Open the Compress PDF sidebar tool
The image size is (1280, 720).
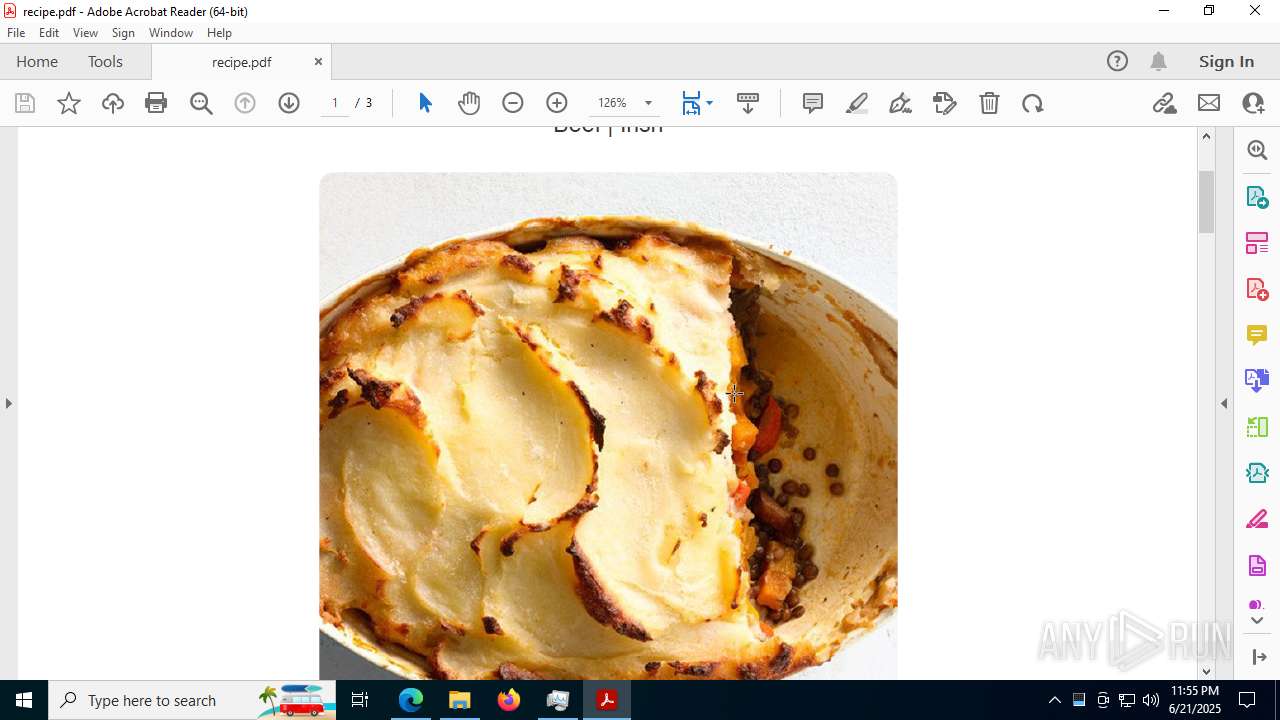[x=1257, y=472]
